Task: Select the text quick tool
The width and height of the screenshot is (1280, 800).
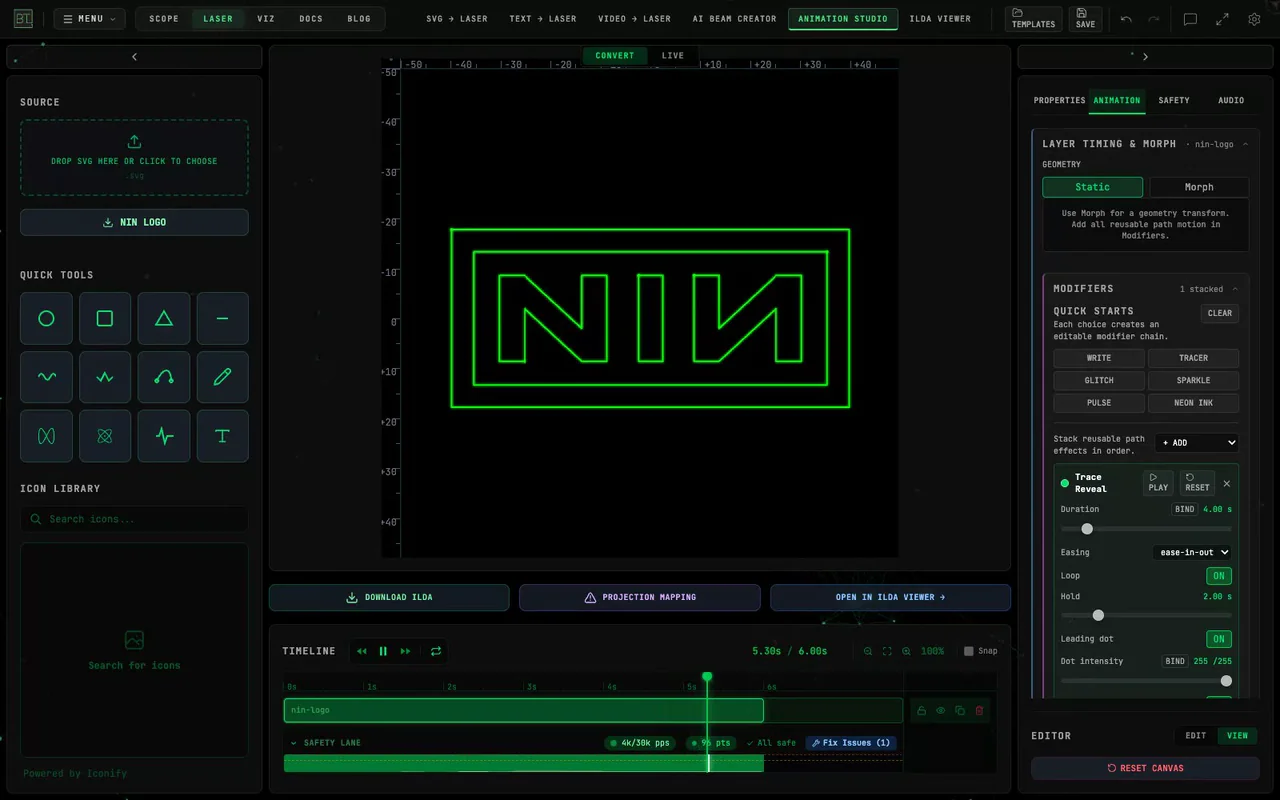Action: click(x=222, y=436)
